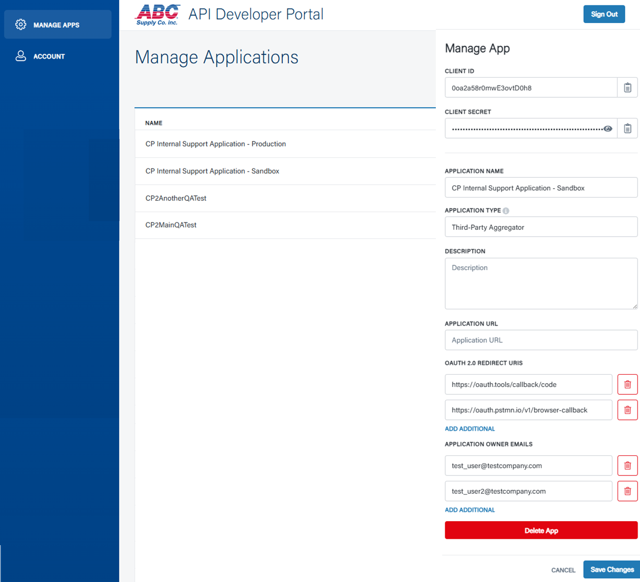Delete the oauth.tools callback redirect URI
640x582 pixels.
tap(627, 384)
